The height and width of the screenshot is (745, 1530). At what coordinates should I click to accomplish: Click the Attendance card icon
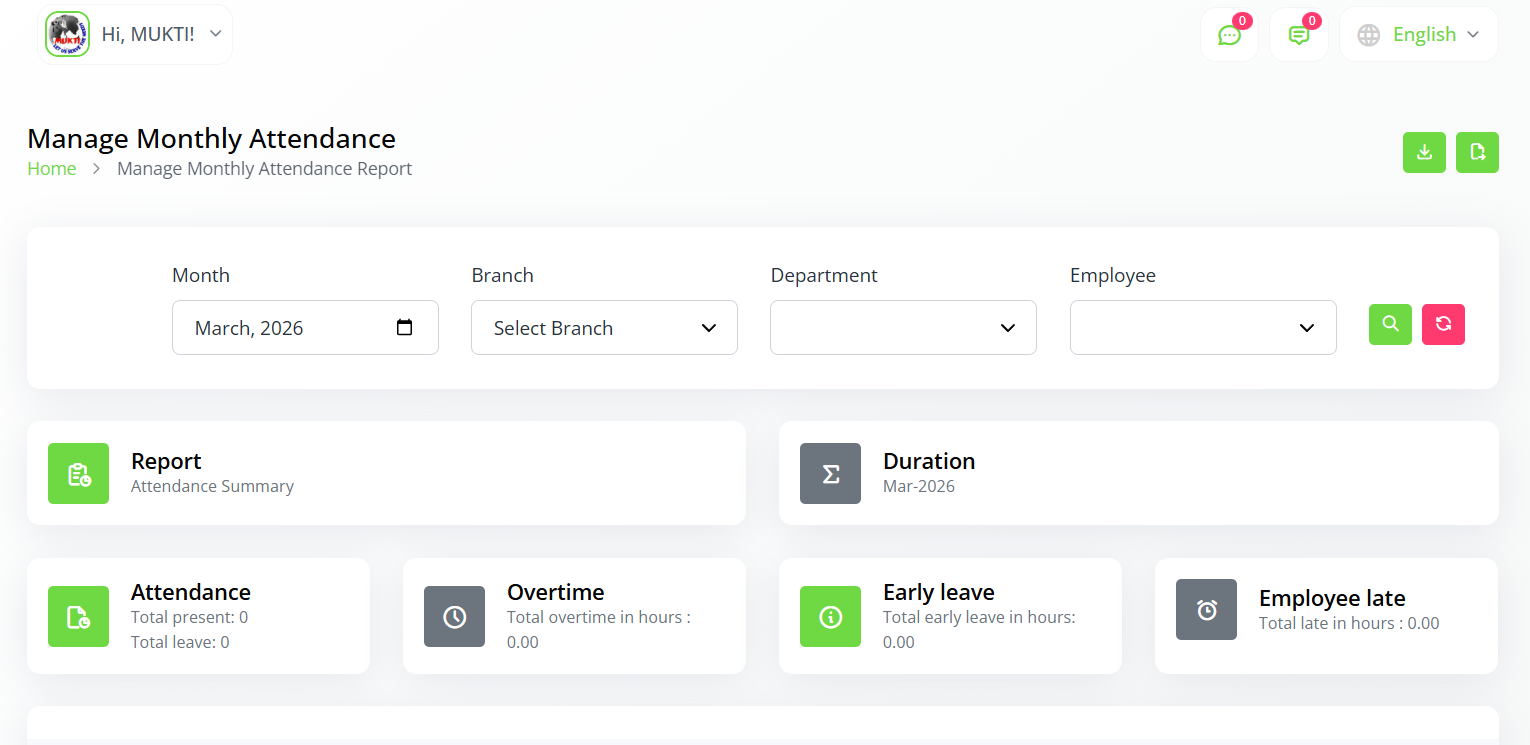[78, 616]
